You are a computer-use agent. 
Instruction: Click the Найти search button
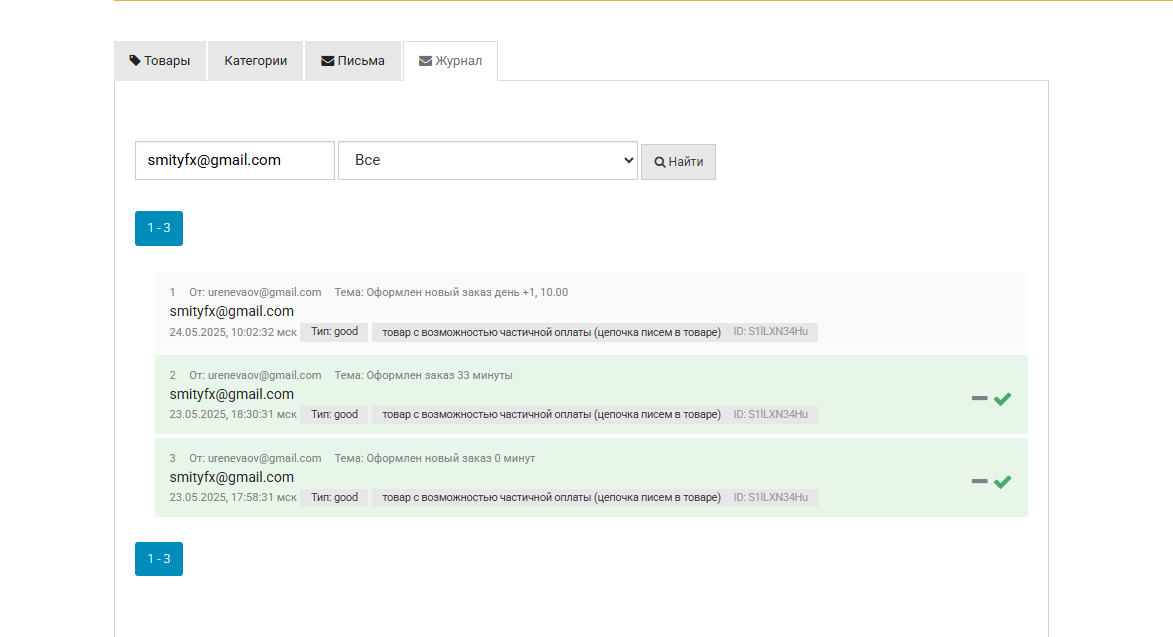(679, 161)
